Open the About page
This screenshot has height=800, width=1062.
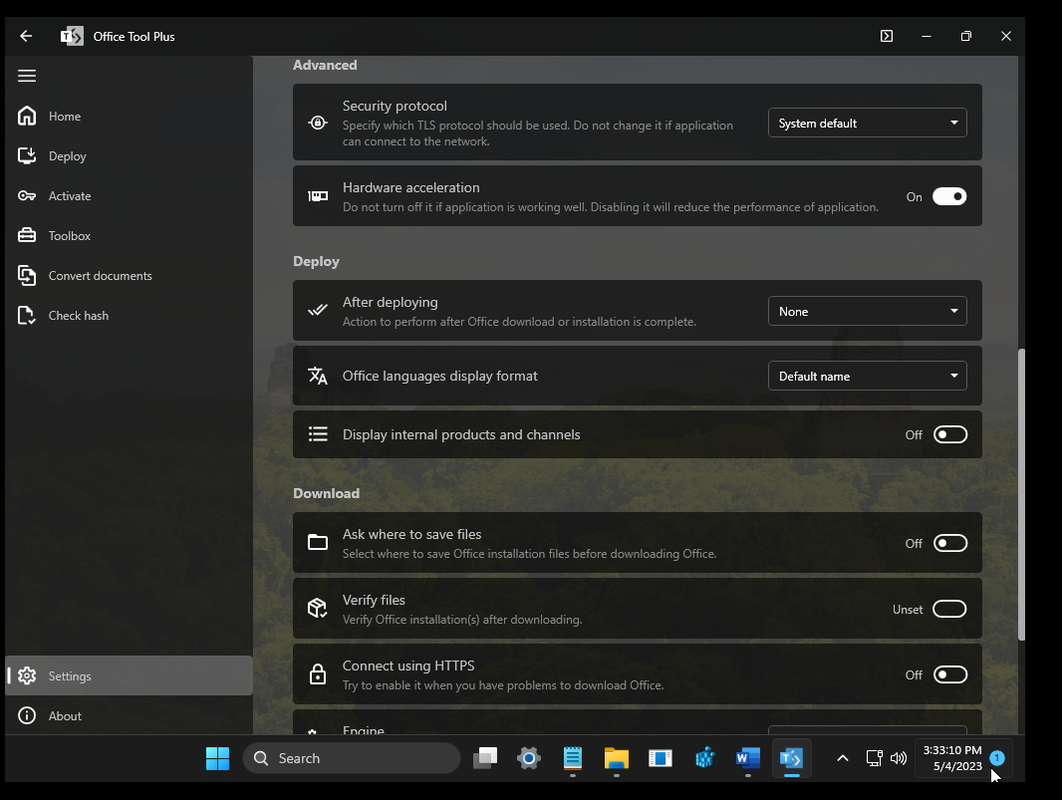(x=129, y=715)
